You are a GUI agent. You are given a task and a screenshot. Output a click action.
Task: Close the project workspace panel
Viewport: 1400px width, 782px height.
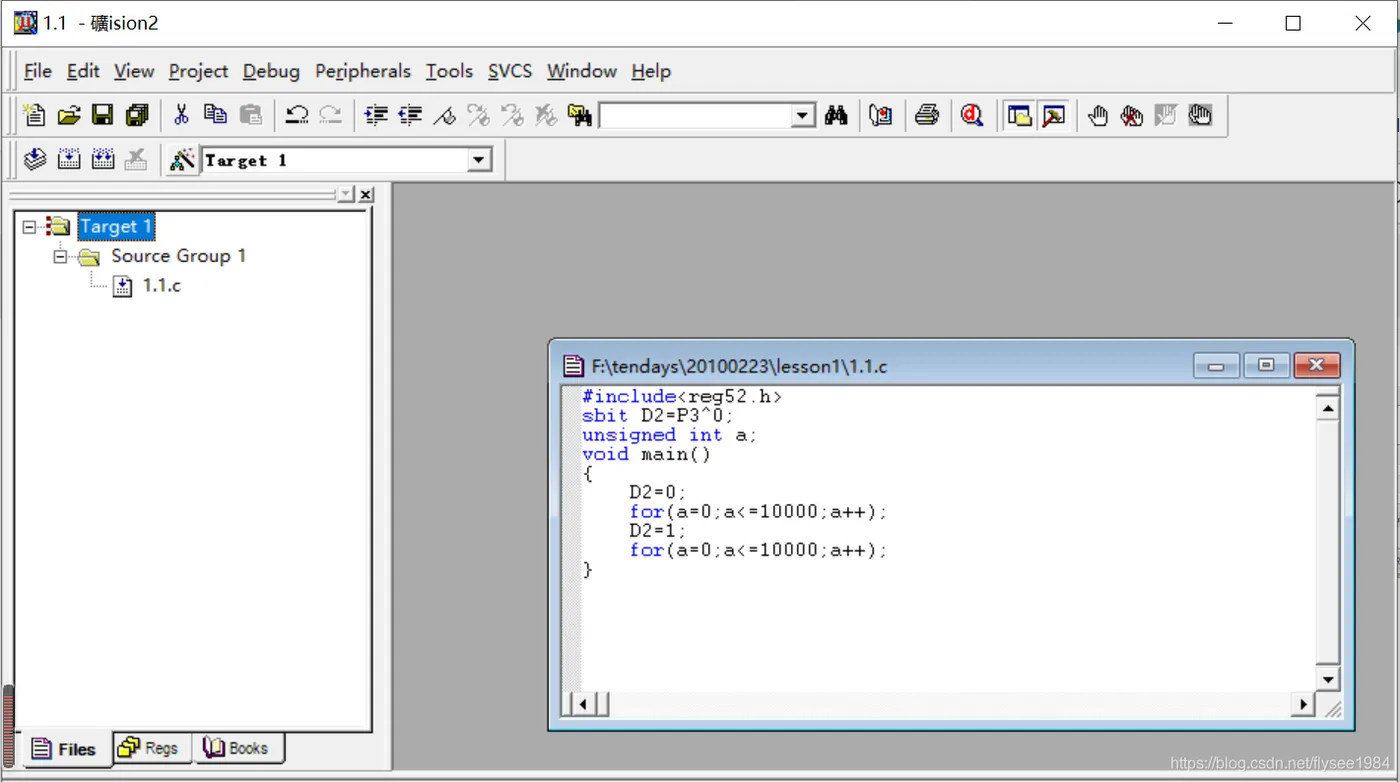[366, 195]
